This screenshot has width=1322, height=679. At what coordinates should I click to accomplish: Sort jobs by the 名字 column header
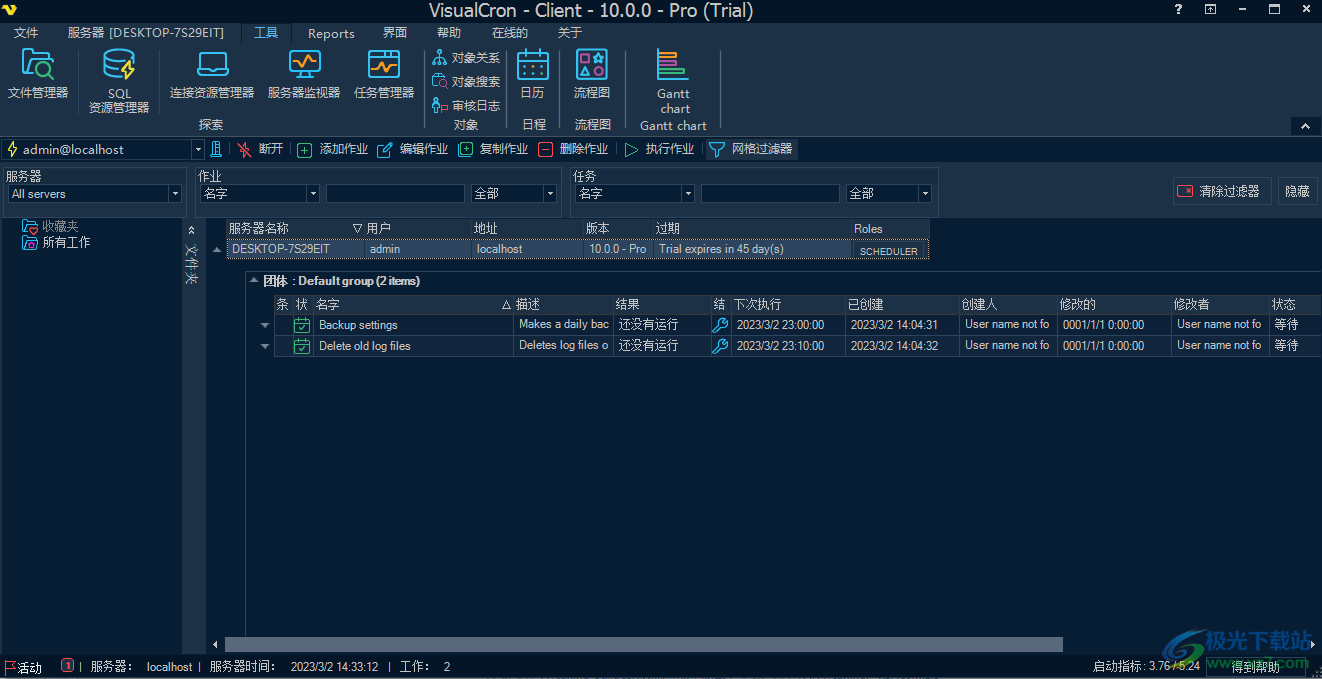tap(412, 304)
